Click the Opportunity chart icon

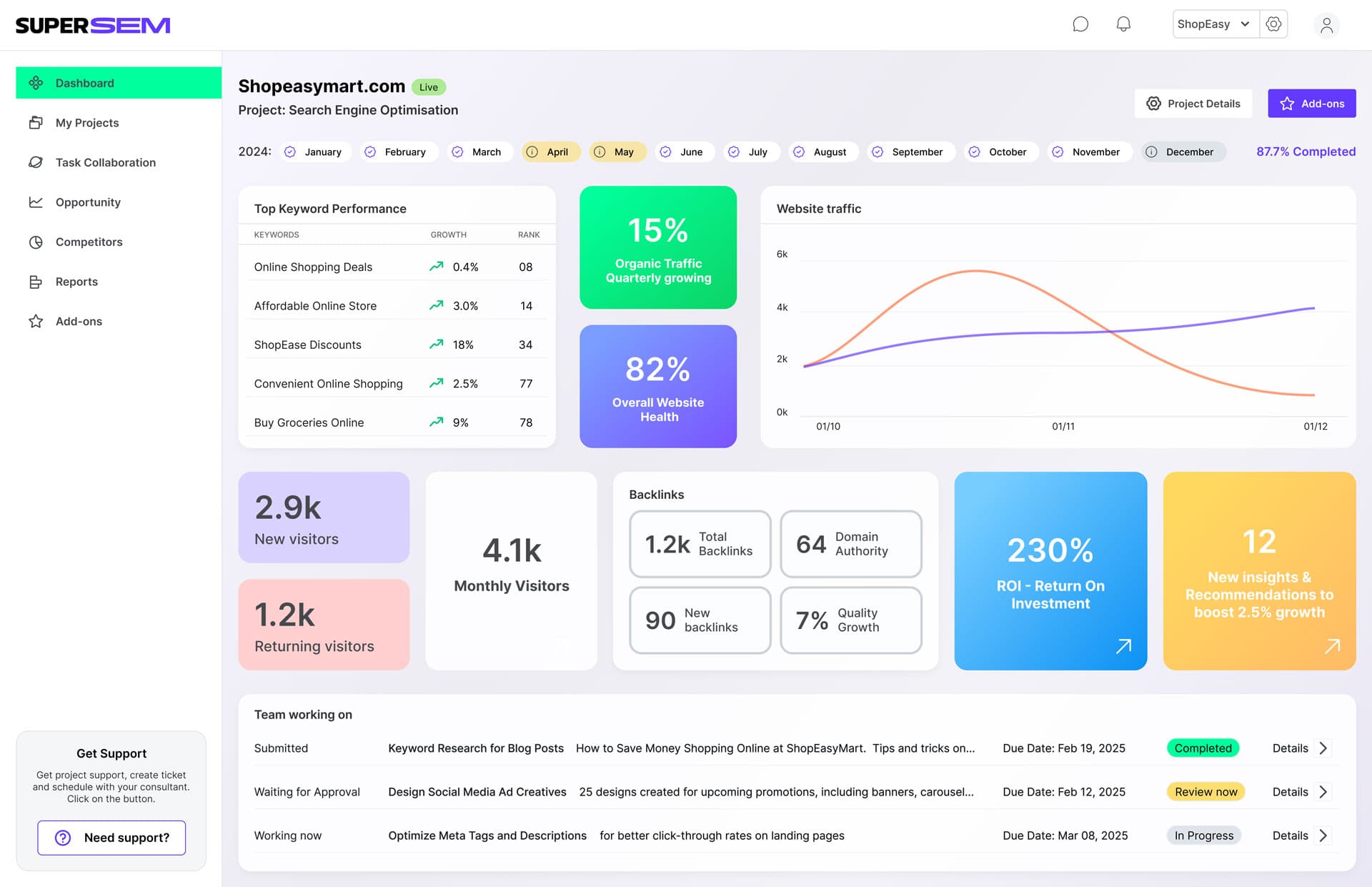[36, 202]
